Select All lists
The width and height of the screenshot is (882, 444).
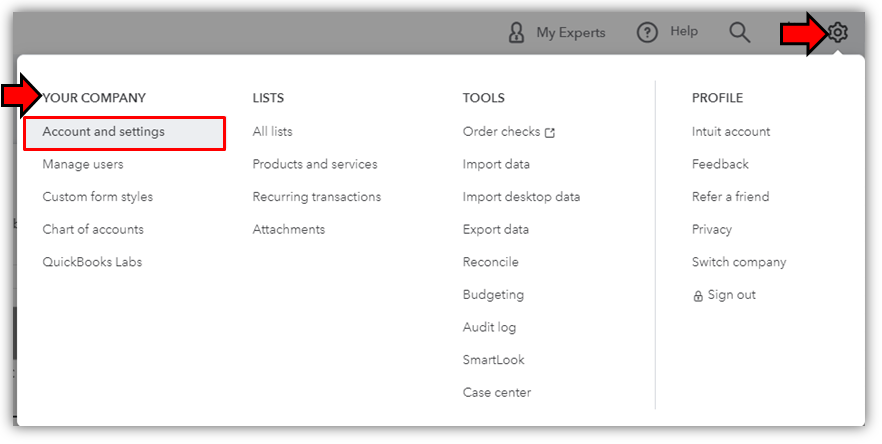272,132
